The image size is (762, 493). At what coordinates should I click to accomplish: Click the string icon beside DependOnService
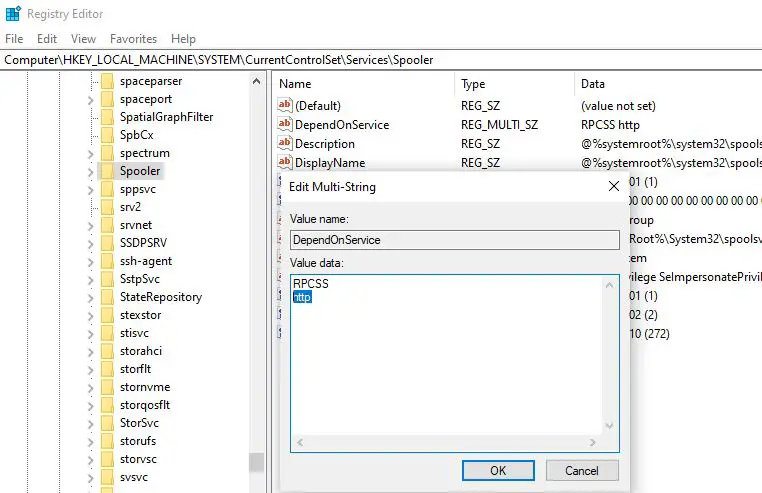[x=285, y=124]
